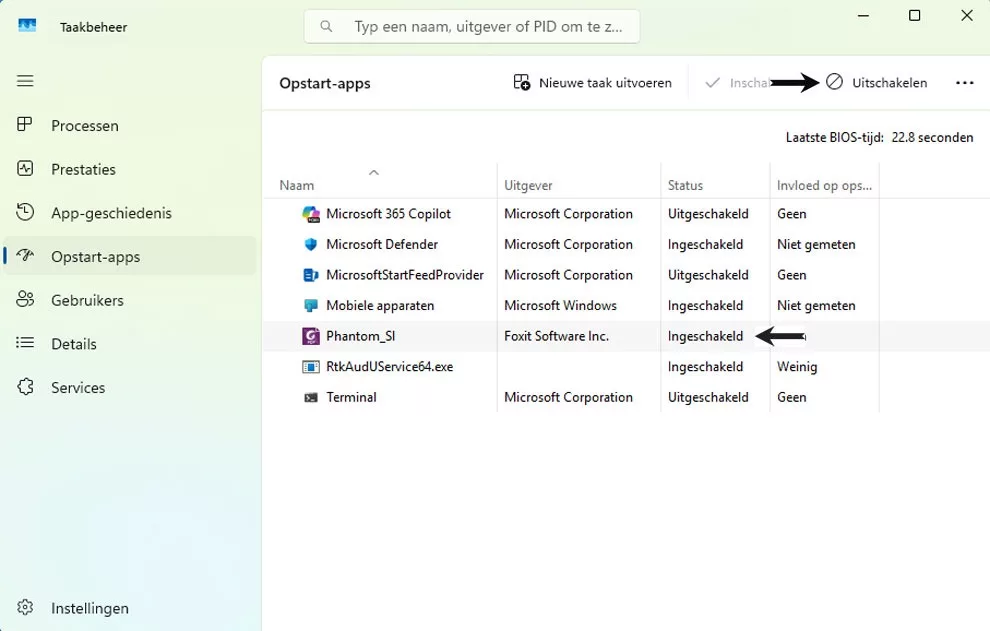Click Ingeschakeld status of Phantom_SI
Screen dimensions: 990x631
tap(705, 336)
